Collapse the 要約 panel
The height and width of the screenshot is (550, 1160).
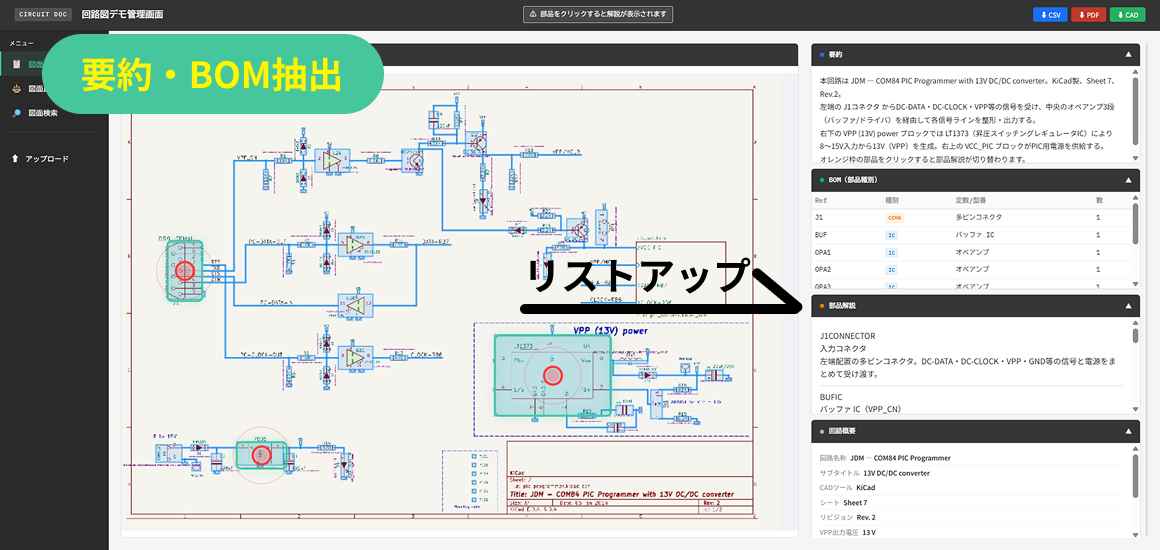coord(1128,55)
